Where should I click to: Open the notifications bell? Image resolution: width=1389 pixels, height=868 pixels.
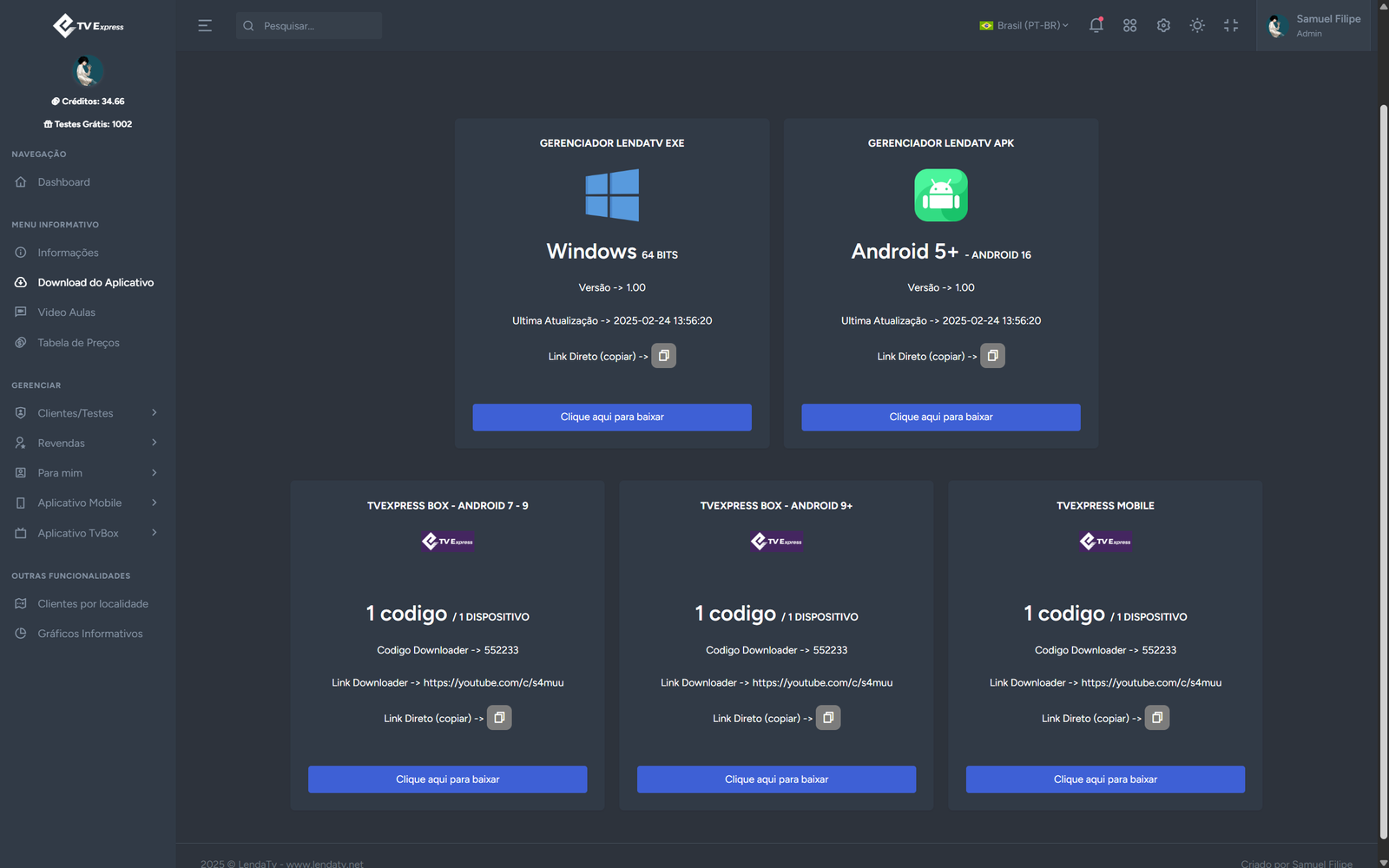(x=1096, y=25)
